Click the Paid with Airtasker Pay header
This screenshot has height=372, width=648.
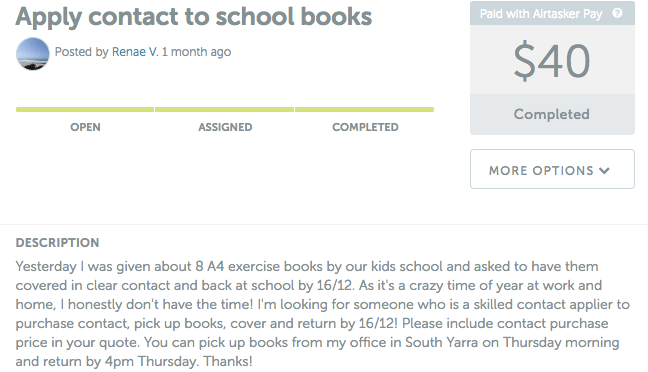(x=552, y=13)
